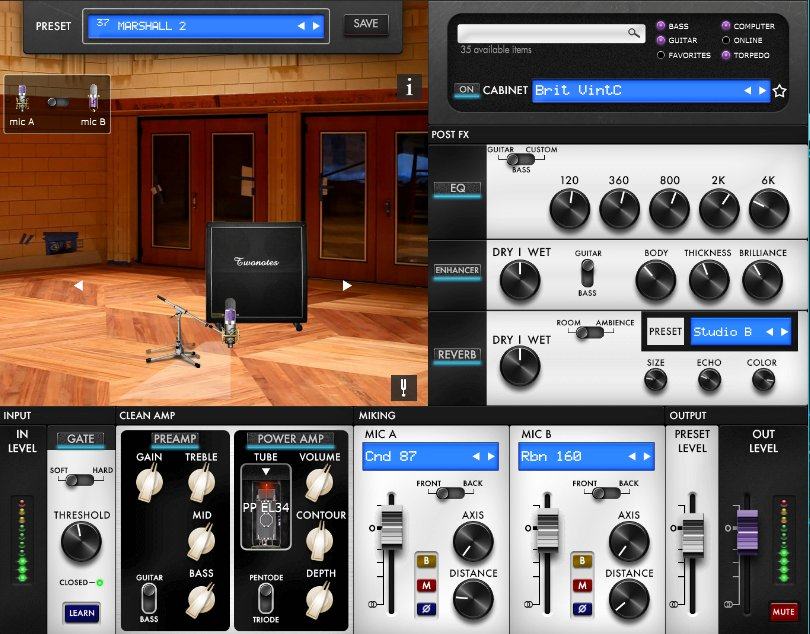The image size is (810, 634).
Task: Enable the Favorites filter radio button
Action: click(x=661, y=55)
